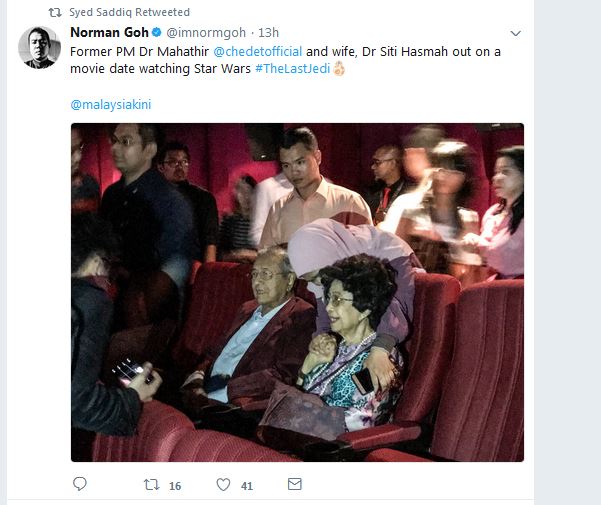Screen dimensions: 601x505
Task: Click the envelope direct message icon
Action: [294, 484]
